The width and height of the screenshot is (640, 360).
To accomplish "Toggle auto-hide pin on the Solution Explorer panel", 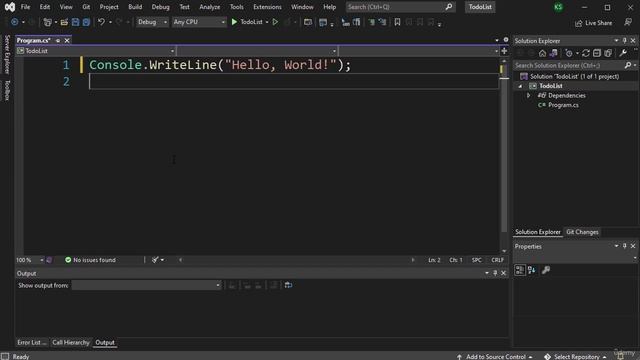I will tap(624, 41).
